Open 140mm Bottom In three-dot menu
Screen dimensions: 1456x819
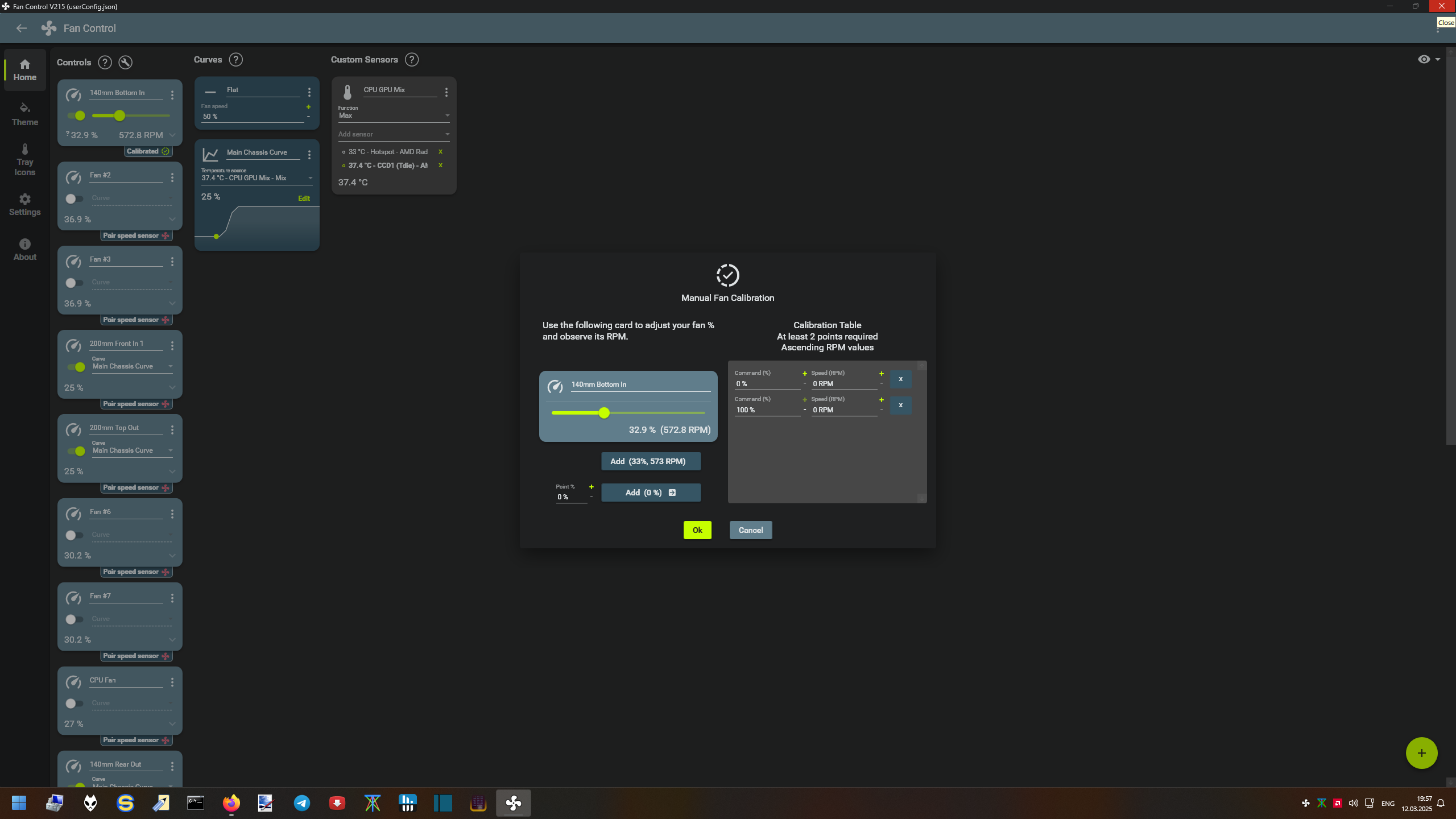[172, 95]
